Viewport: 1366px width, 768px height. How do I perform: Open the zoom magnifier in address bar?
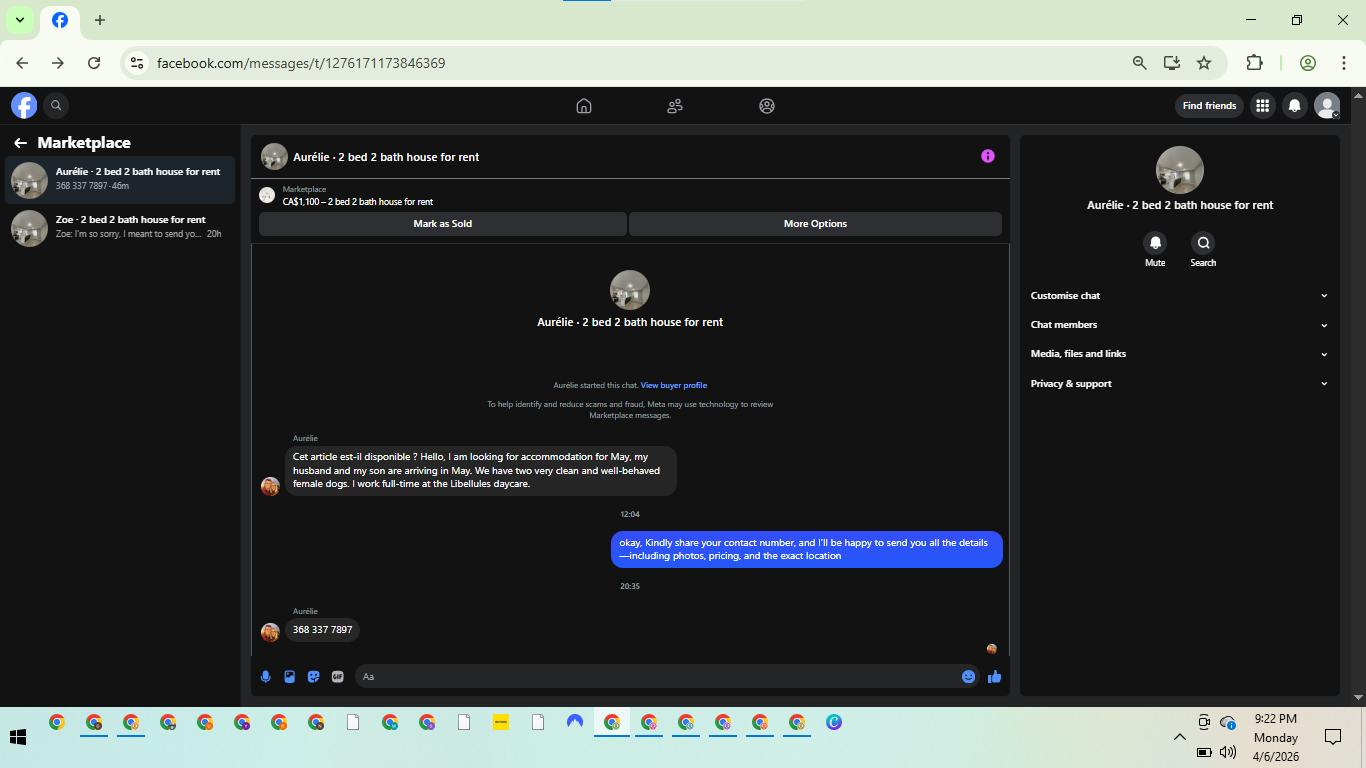pyautogui.click(x=1139, y=63)
